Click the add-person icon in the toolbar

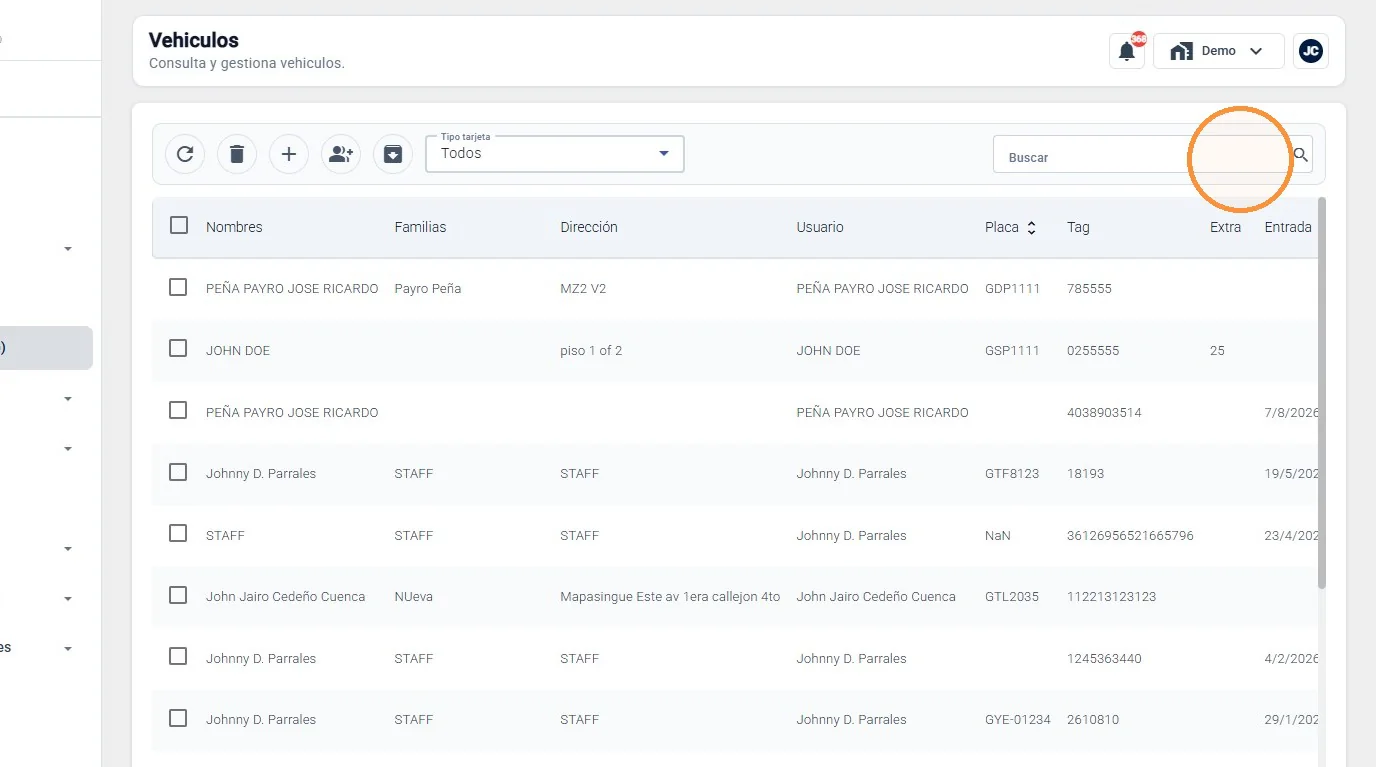click(x=341, y=154)
